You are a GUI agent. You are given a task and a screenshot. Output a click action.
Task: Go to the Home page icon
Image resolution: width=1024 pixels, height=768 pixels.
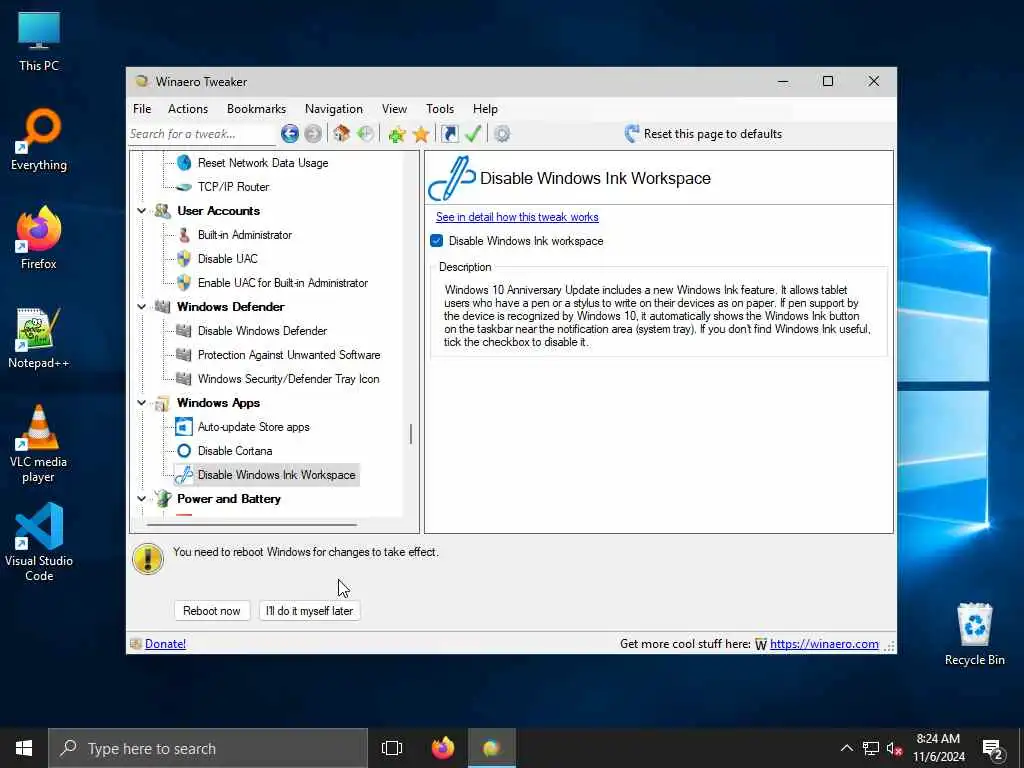(341, 134)
